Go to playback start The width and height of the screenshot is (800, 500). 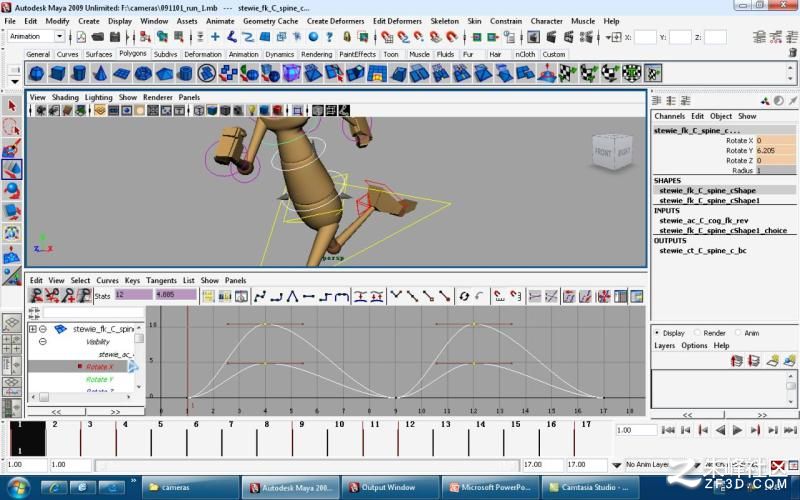pos(668,430)
